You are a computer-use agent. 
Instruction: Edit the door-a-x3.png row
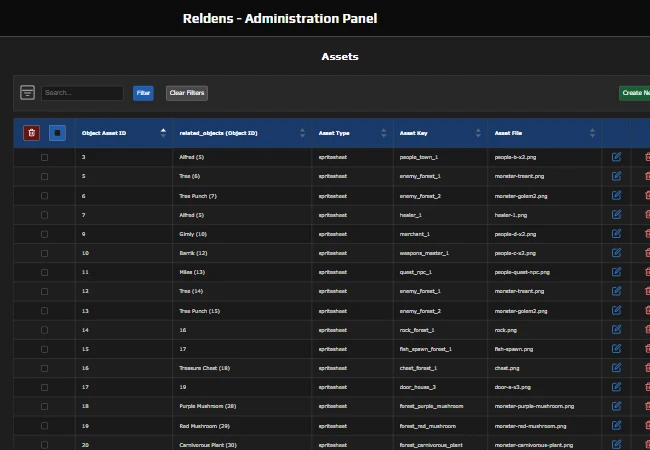(616, 387)
